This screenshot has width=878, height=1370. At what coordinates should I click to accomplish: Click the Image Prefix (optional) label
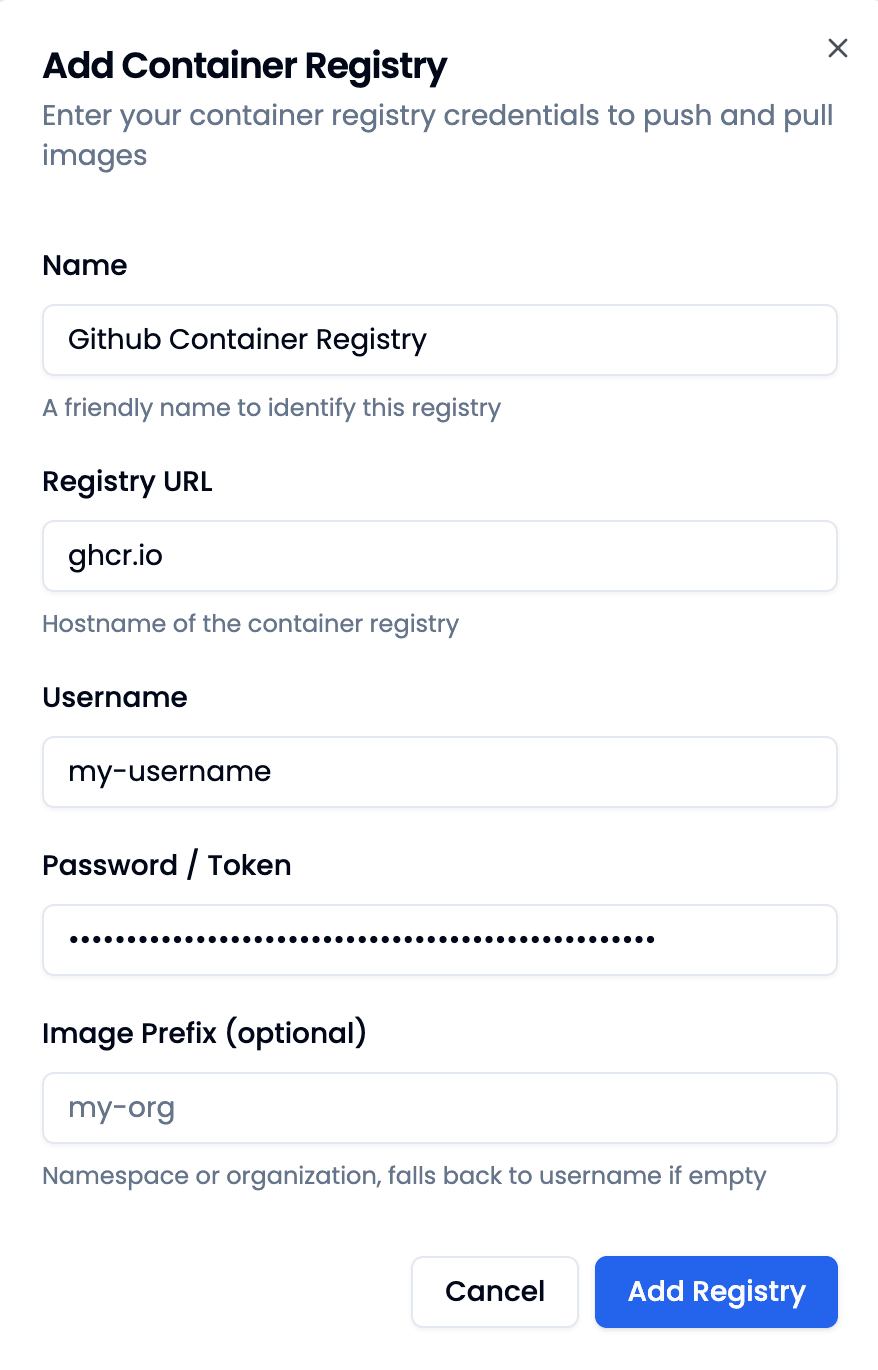coord(204,1033)
